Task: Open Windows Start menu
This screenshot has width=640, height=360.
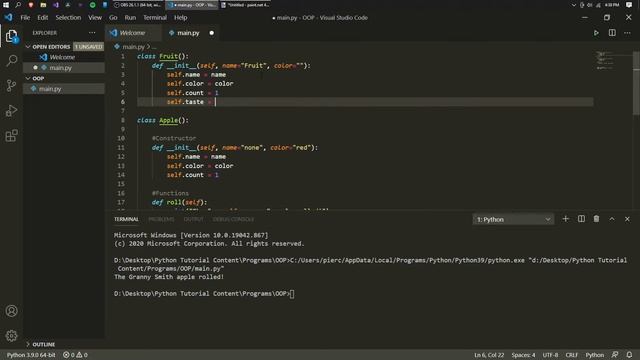Action: 6,5
